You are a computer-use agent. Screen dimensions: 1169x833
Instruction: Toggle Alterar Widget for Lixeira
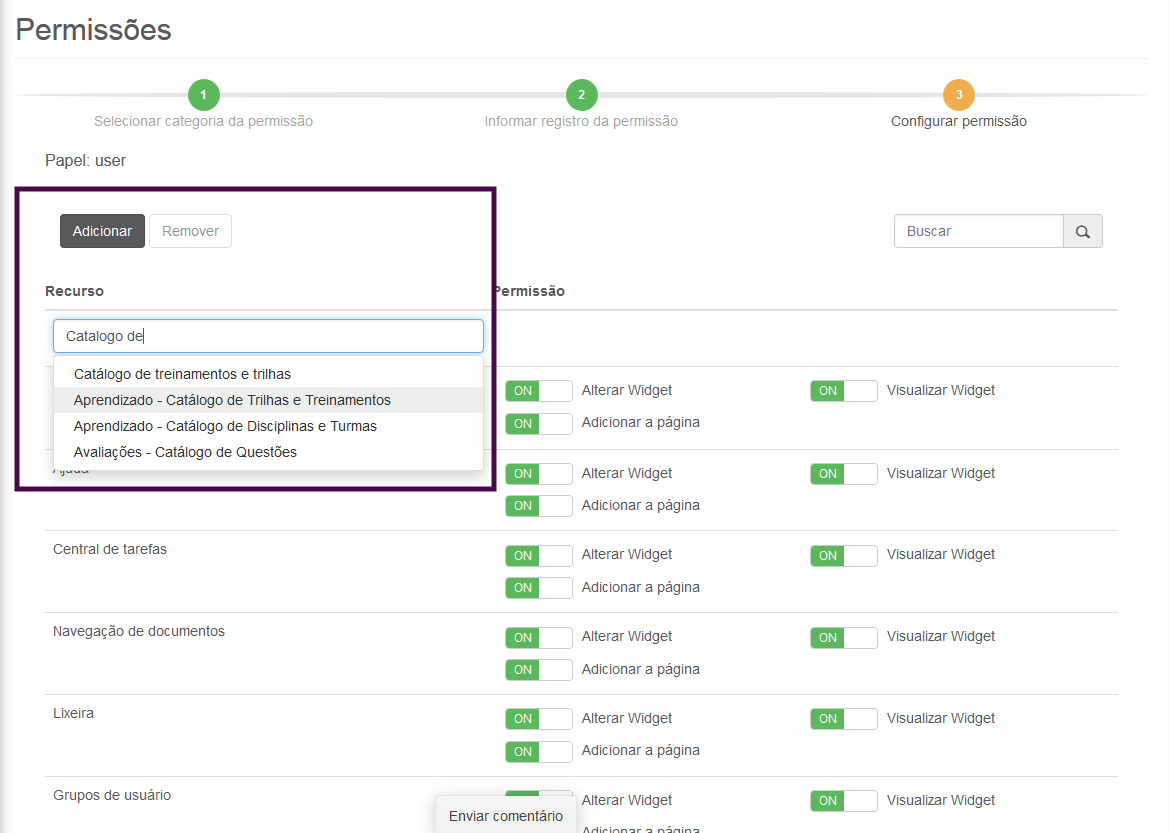tap(539, 719)
